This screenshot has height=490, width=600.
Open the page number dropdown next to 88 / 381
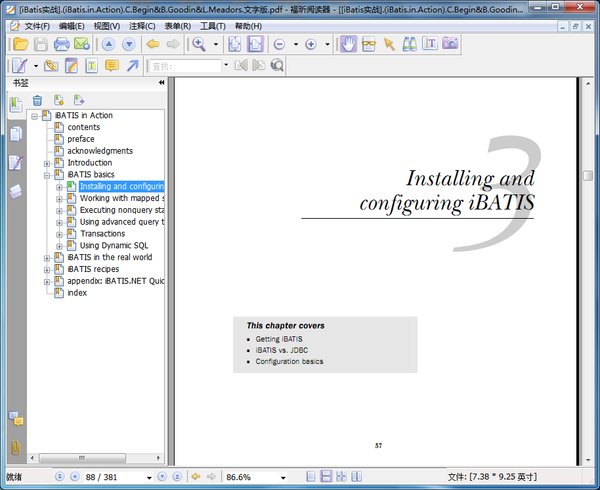[x=149, y=477]
